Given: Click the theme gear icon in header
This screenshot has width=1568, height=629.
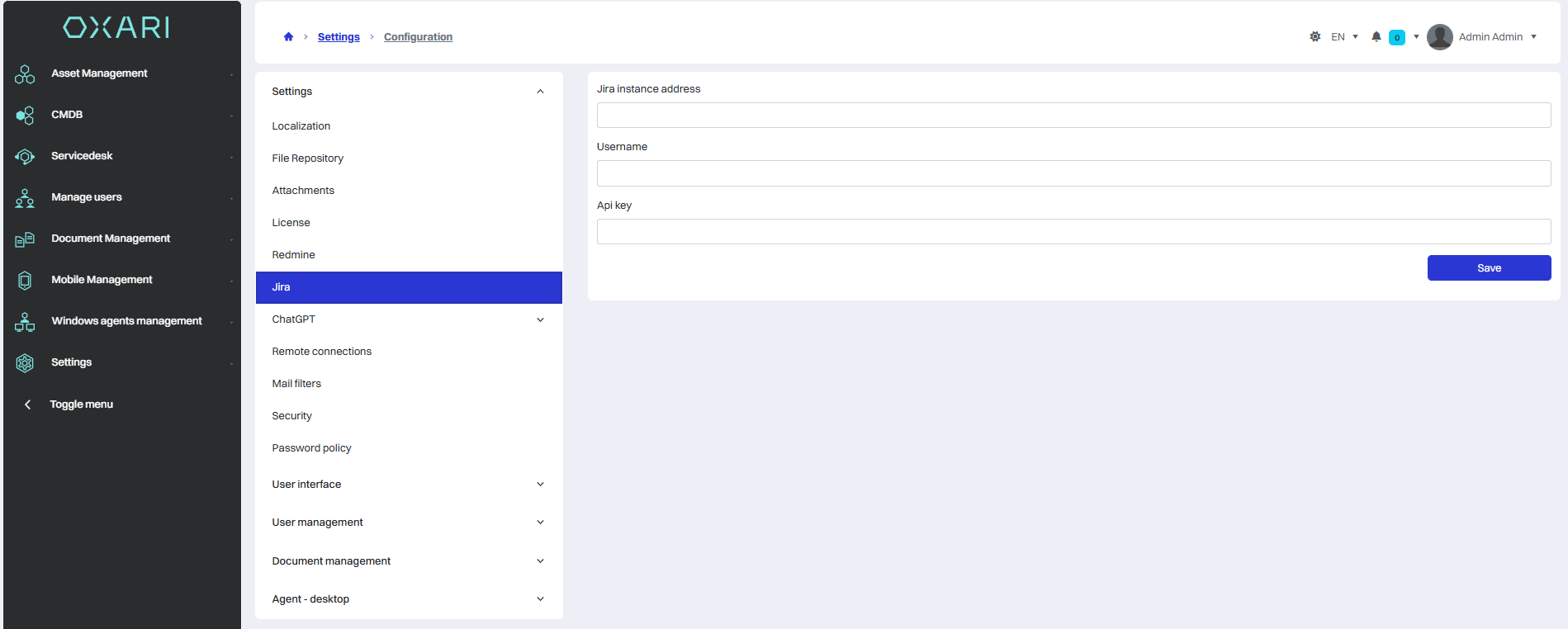Looking at the screenshot, I should tap(1315, 37).
